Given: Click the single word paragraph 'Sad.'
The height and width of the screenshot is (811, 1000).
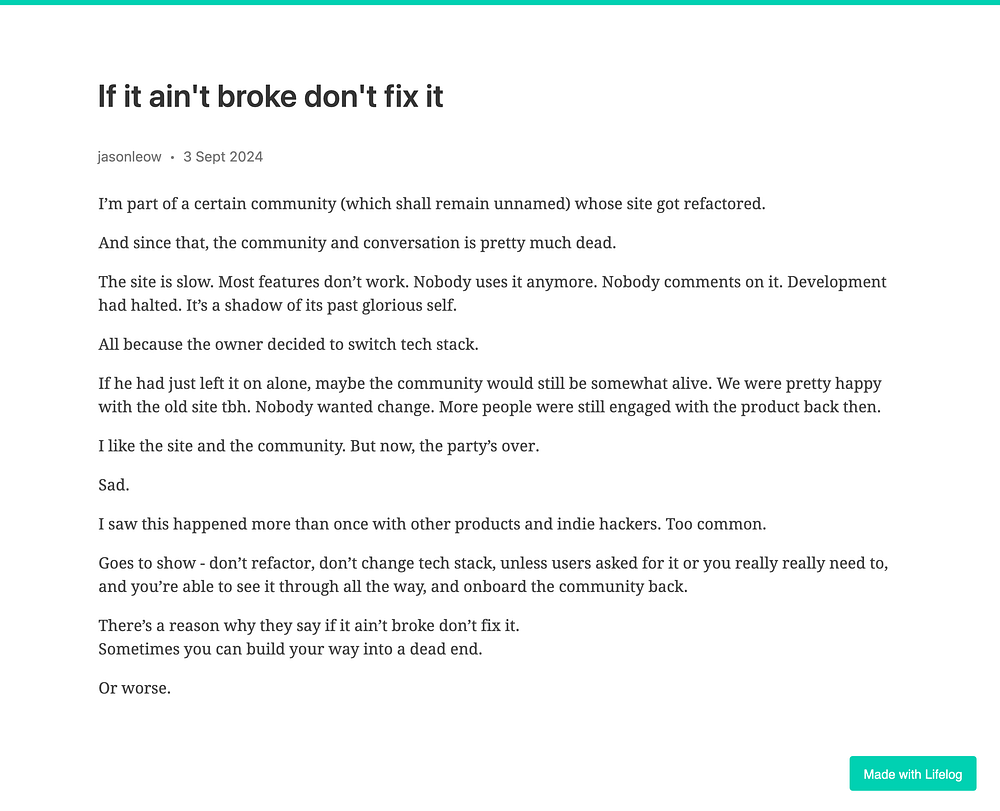Looking at the screenshot, I should 114,485.
